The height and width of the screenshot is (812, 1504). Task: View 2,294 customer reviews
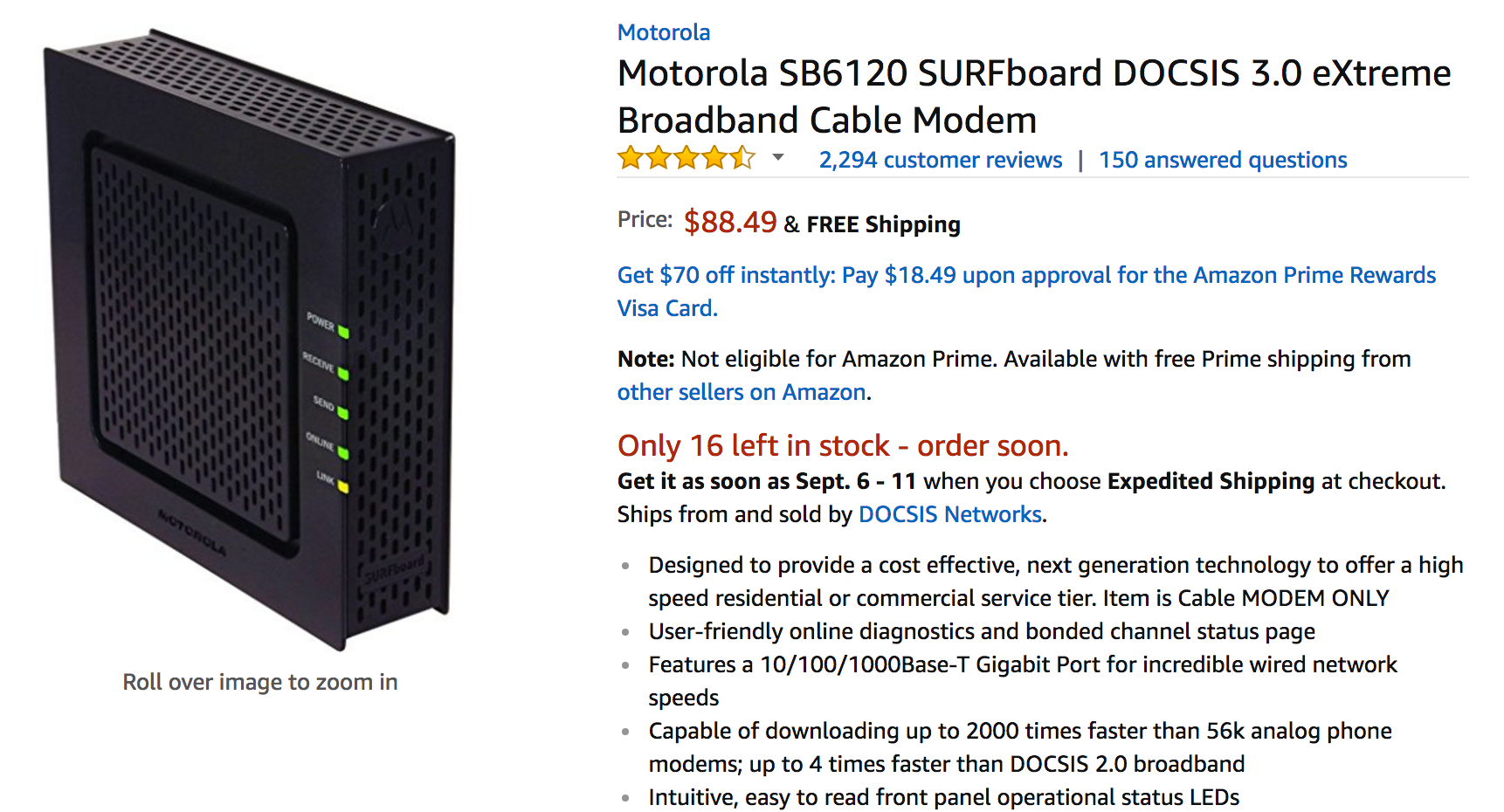click(940, 160)
